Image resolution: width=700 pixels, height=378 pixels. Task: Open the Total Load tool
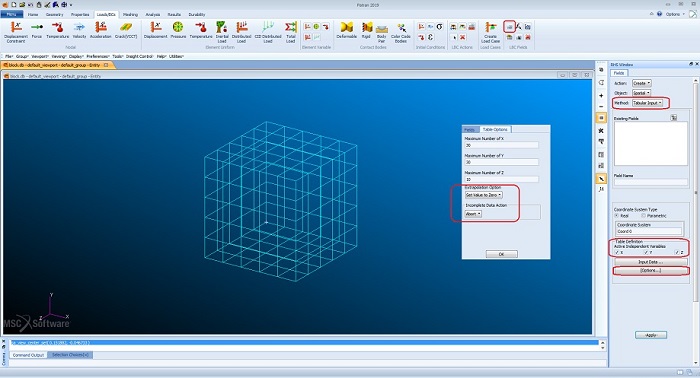tap(291, 32)
